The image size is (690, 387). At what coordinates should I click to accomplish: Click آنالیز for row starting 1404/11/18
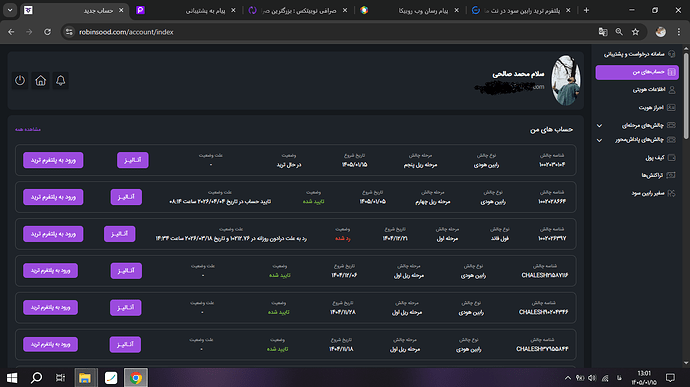coord(125,345)
